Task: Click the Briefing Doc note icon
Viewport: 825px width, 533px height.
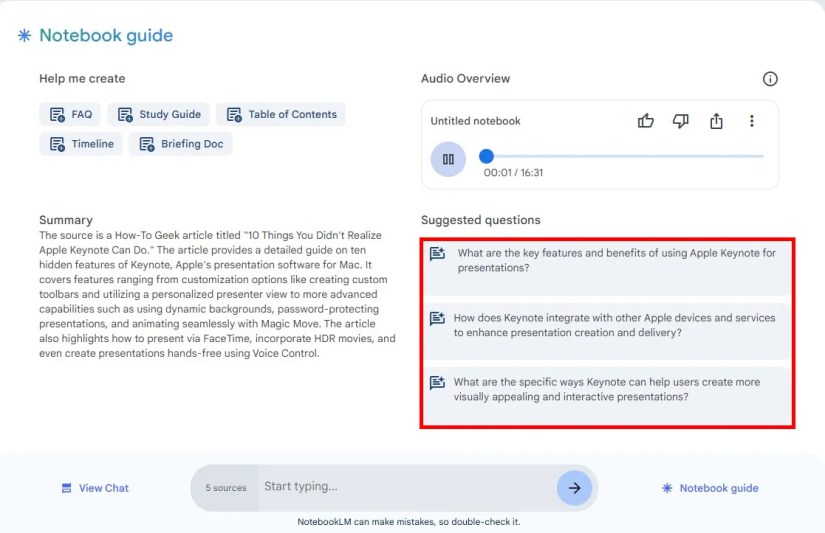Action: point(146,144)
